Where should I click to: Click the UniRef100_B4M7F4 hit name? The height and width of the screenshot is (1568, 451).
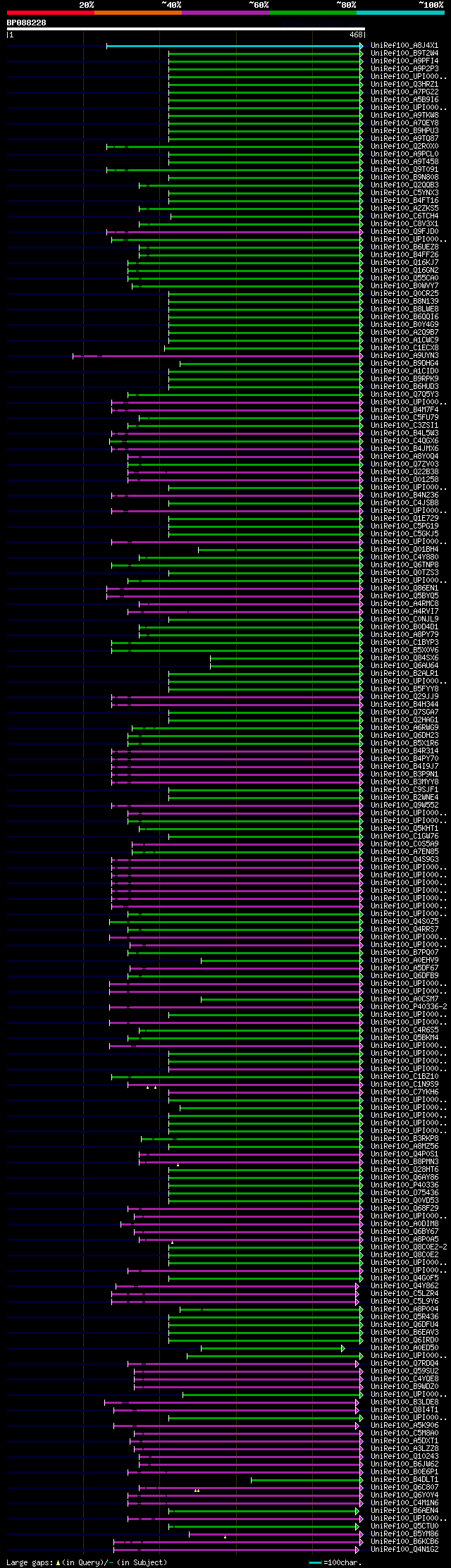click(404, 410)
